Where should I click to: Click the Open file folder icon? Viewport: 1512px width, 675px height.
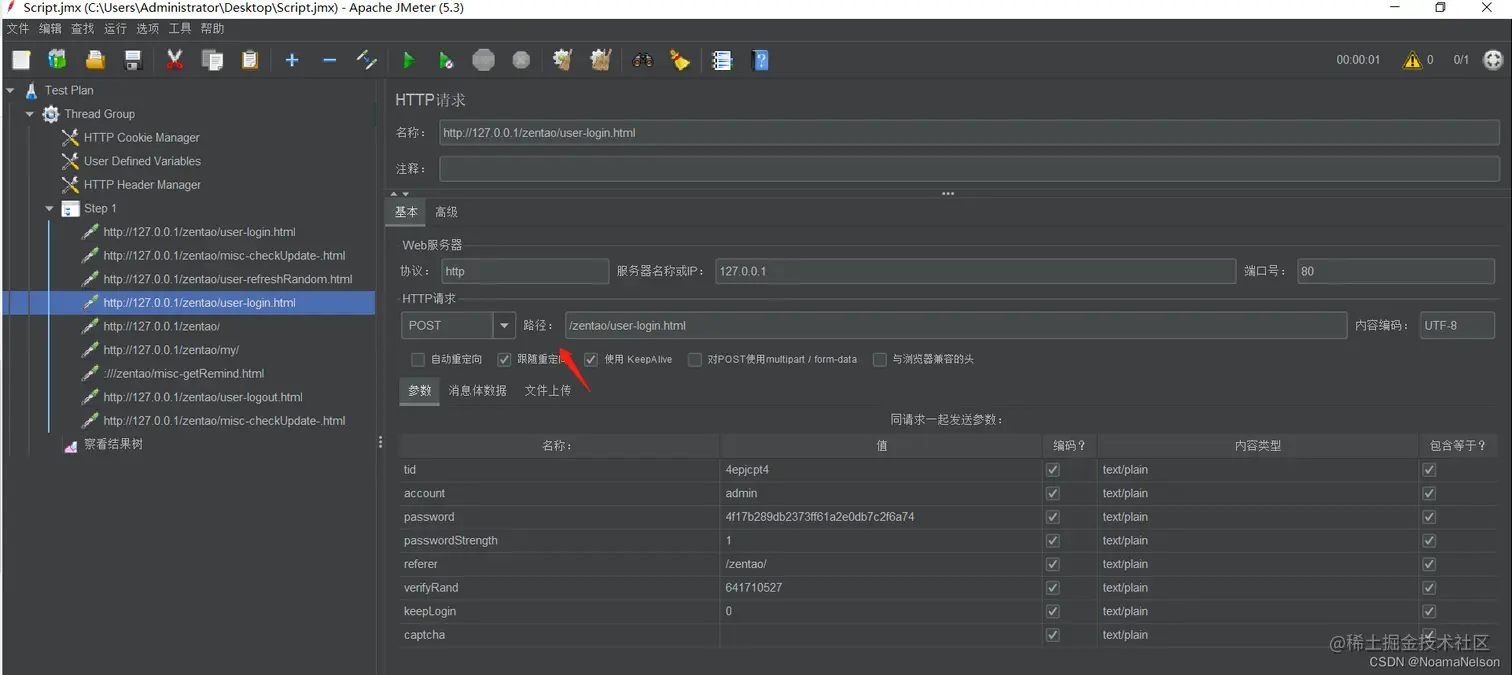click(x=95, y=60)
